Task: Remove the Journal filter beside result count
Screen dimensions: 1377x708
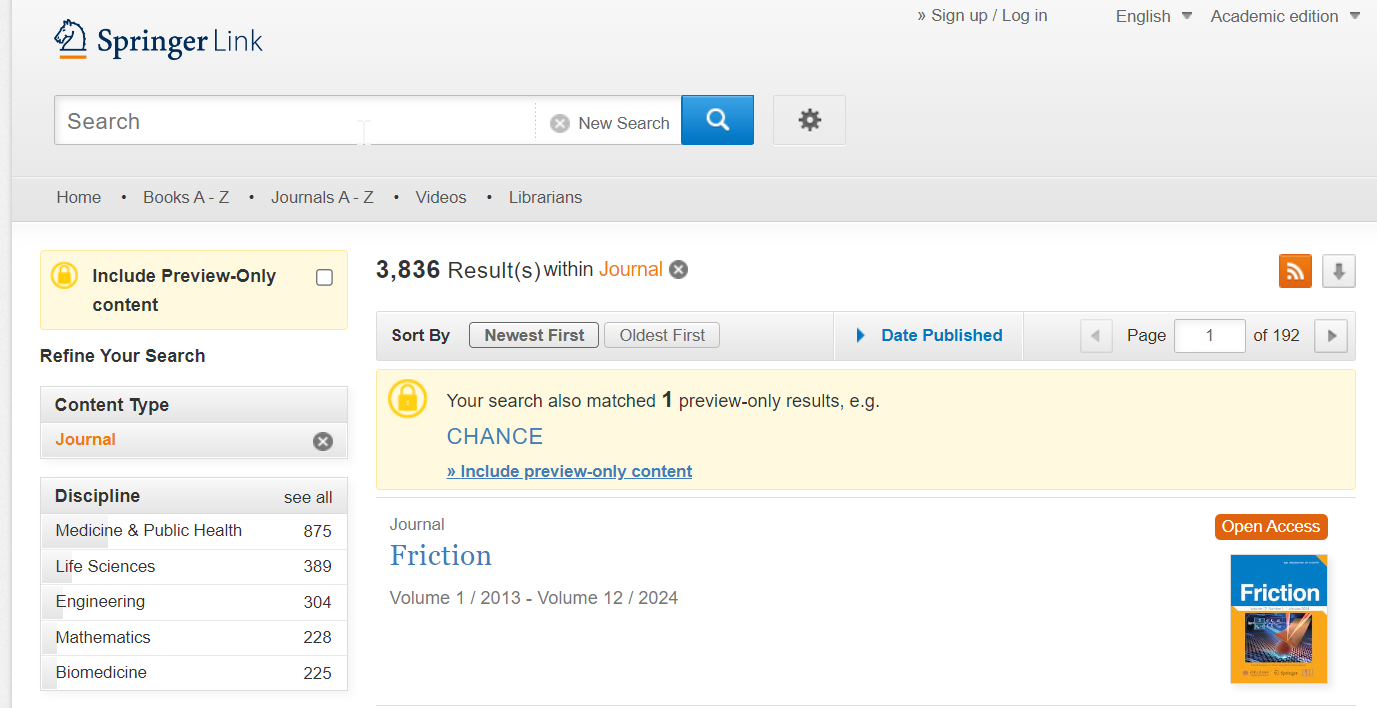Action: click(679, 269)
